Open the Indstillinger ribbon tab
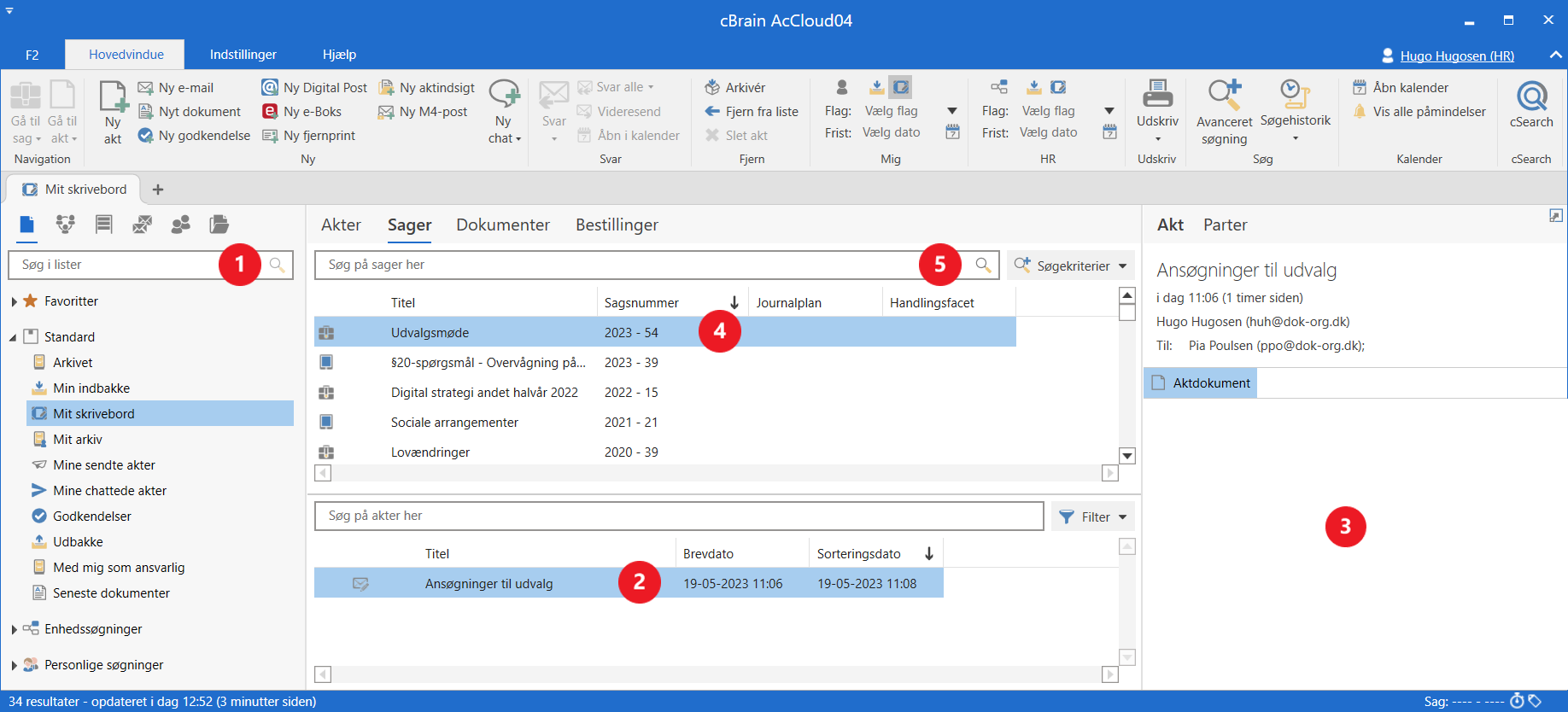The image size is (1568, 712). click(243, 55)
